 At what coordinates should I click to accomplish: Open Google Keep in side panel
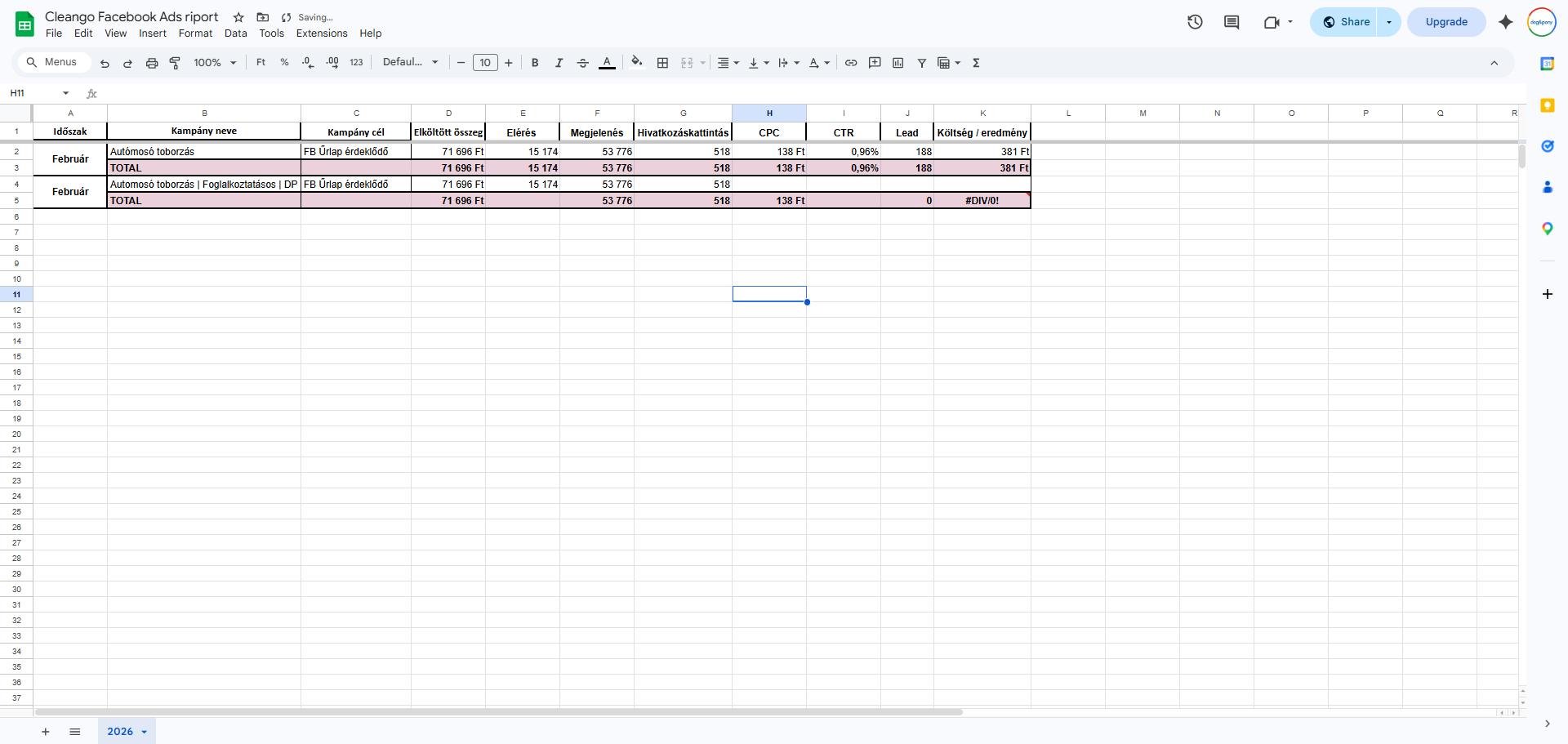click(1547, 105)
